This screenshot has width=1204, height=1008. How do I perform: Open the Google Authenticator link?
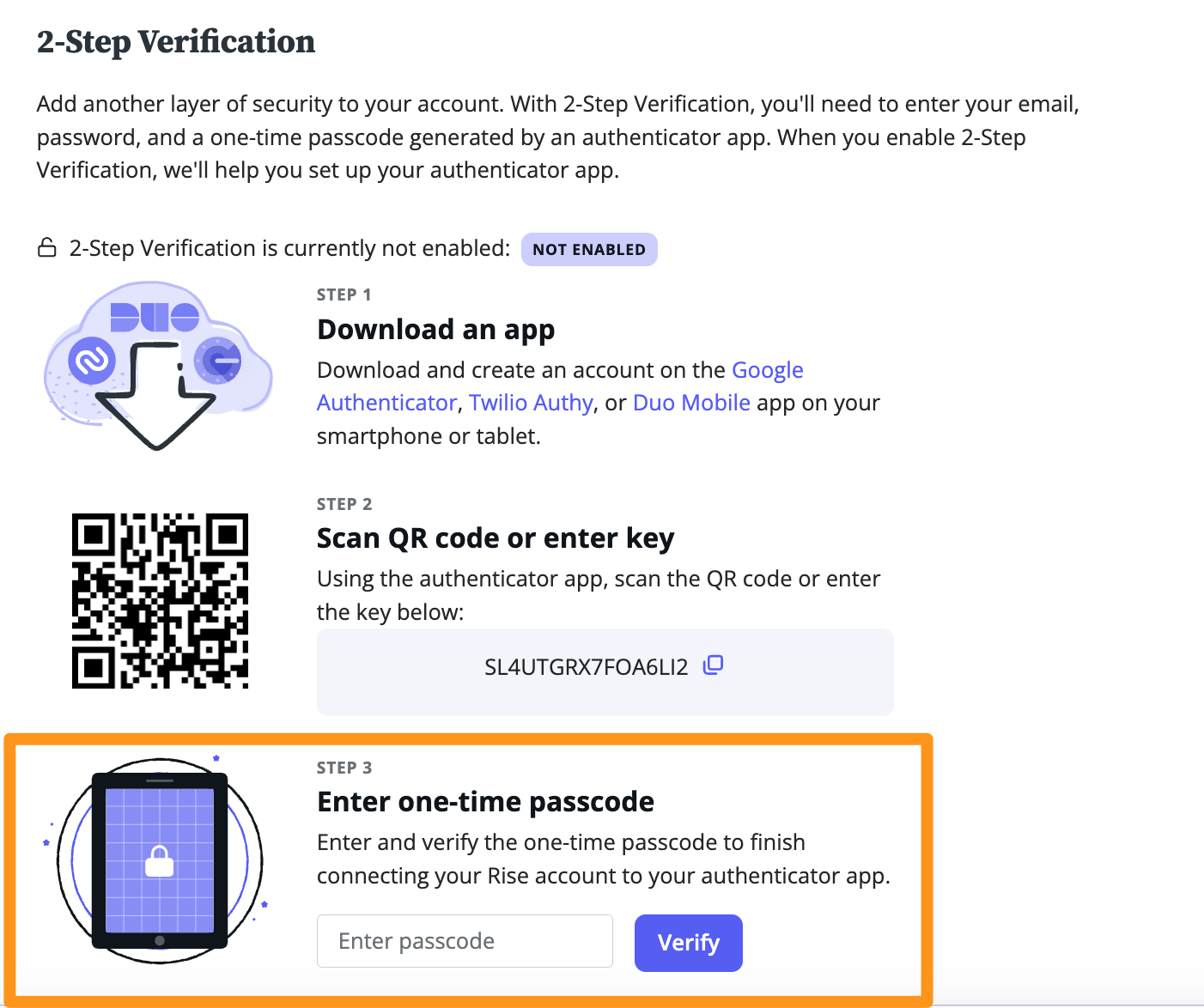[x=560, y=386]
